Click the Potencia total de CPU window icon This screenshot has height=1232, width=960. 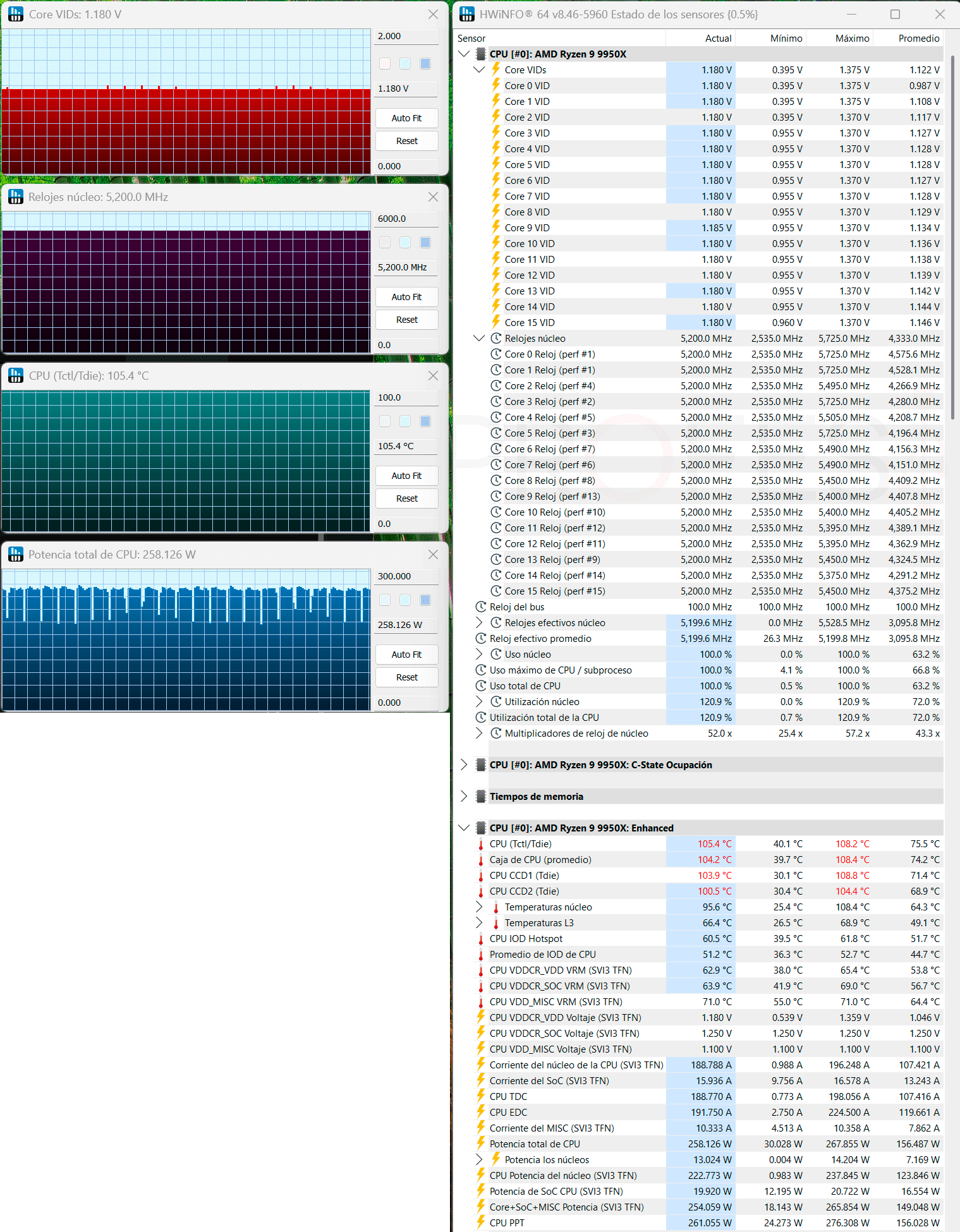(x=16, y=554)
